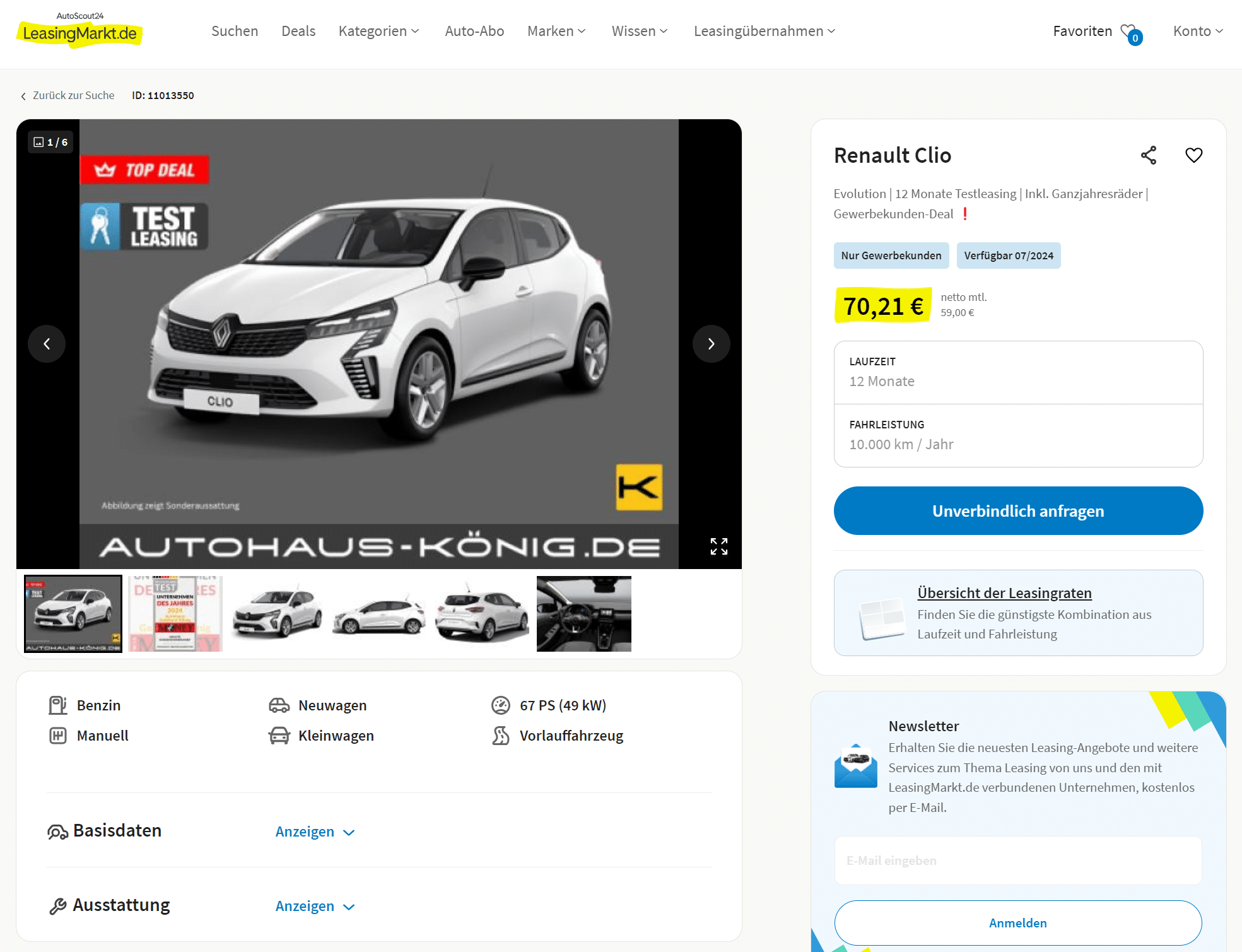
Task: Click the TEST LEASING badge on image
Action: 144,226
